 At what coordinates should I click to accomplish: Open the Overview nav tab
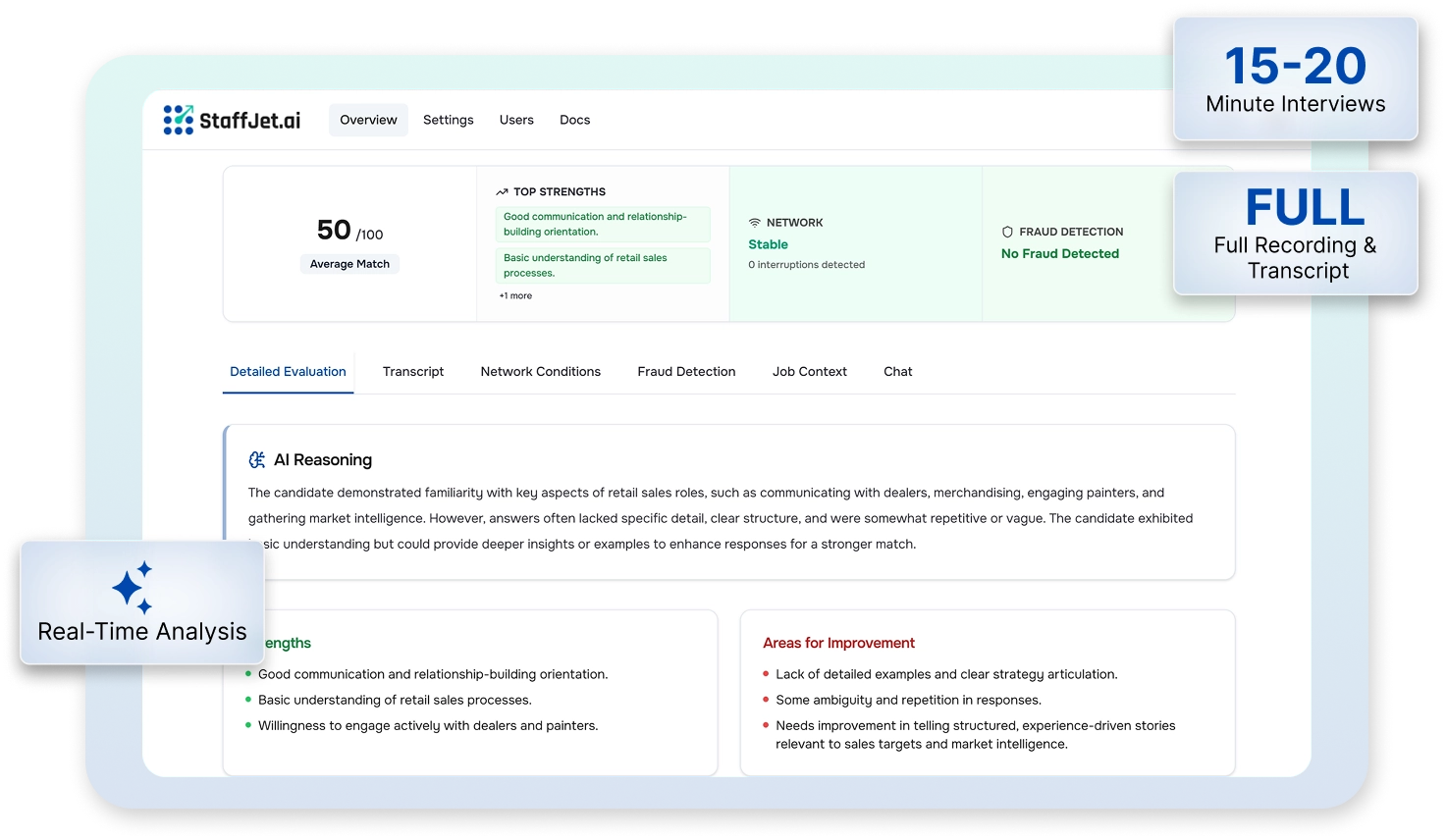click(368, 120)
